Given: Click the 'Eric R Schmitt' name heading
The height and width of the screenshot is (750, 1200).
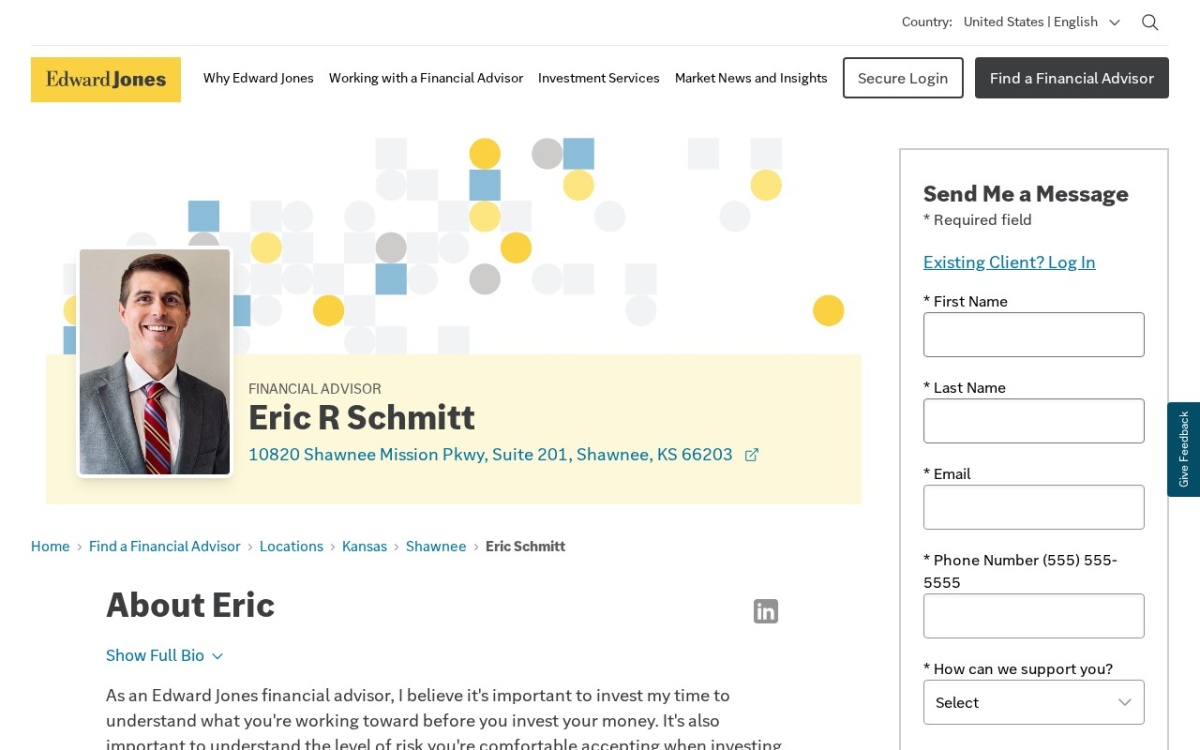Looking at the screenshot, I should click(x=362, y=417).
